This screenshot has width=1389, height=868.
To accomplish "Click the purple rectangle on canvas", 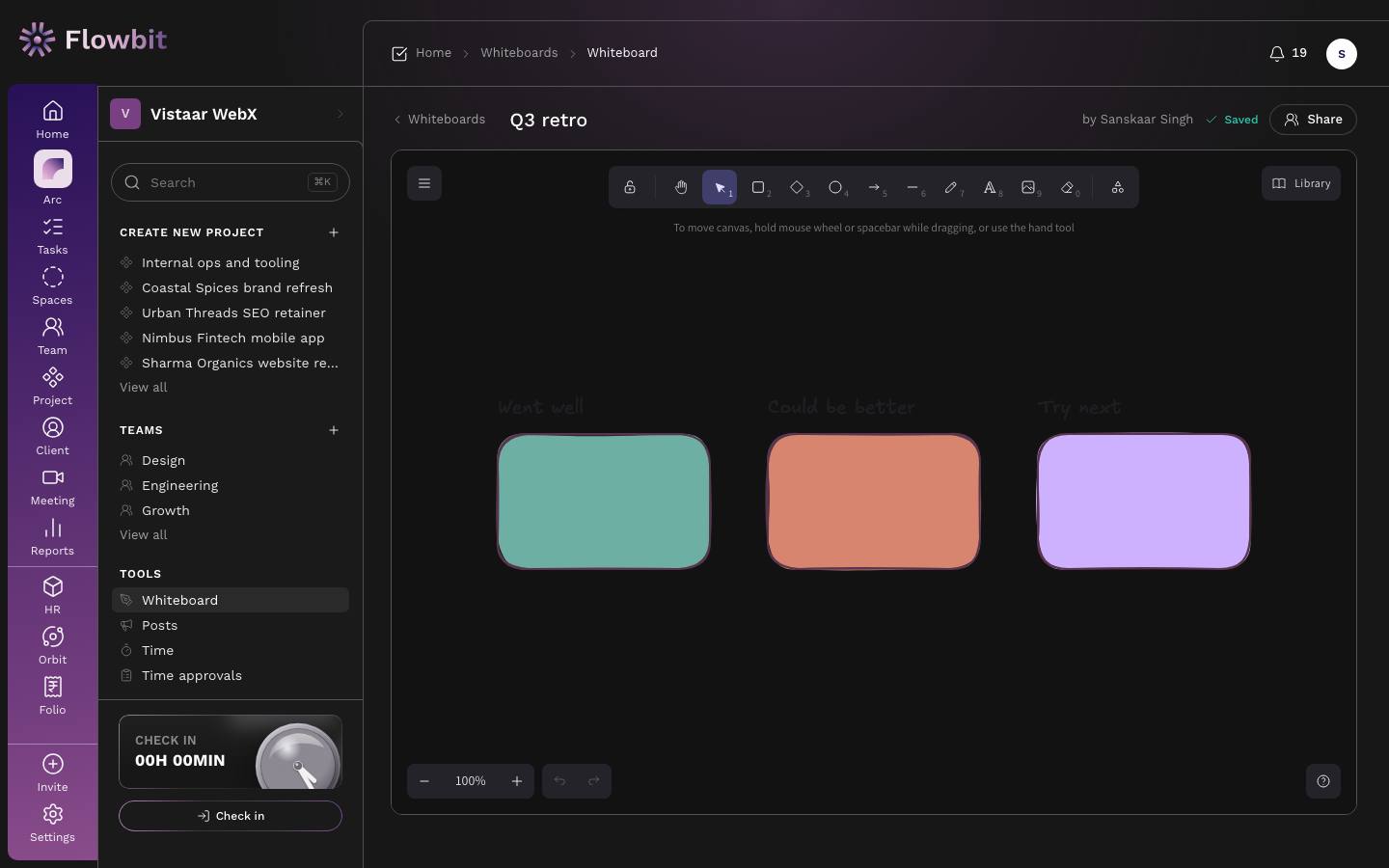I will click(1144, 502).
